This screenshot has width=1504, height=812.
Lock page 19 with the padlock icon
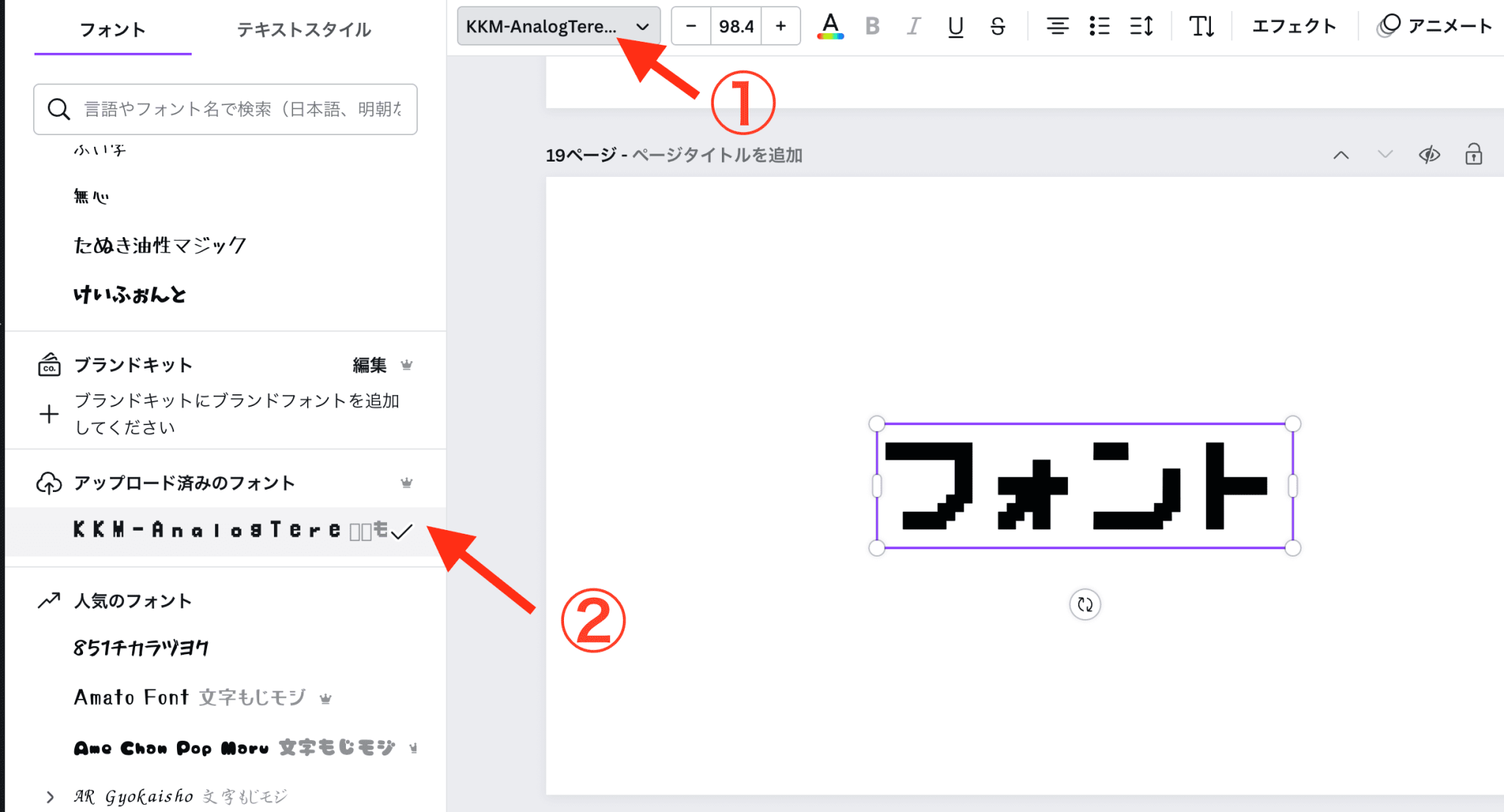1473,155
